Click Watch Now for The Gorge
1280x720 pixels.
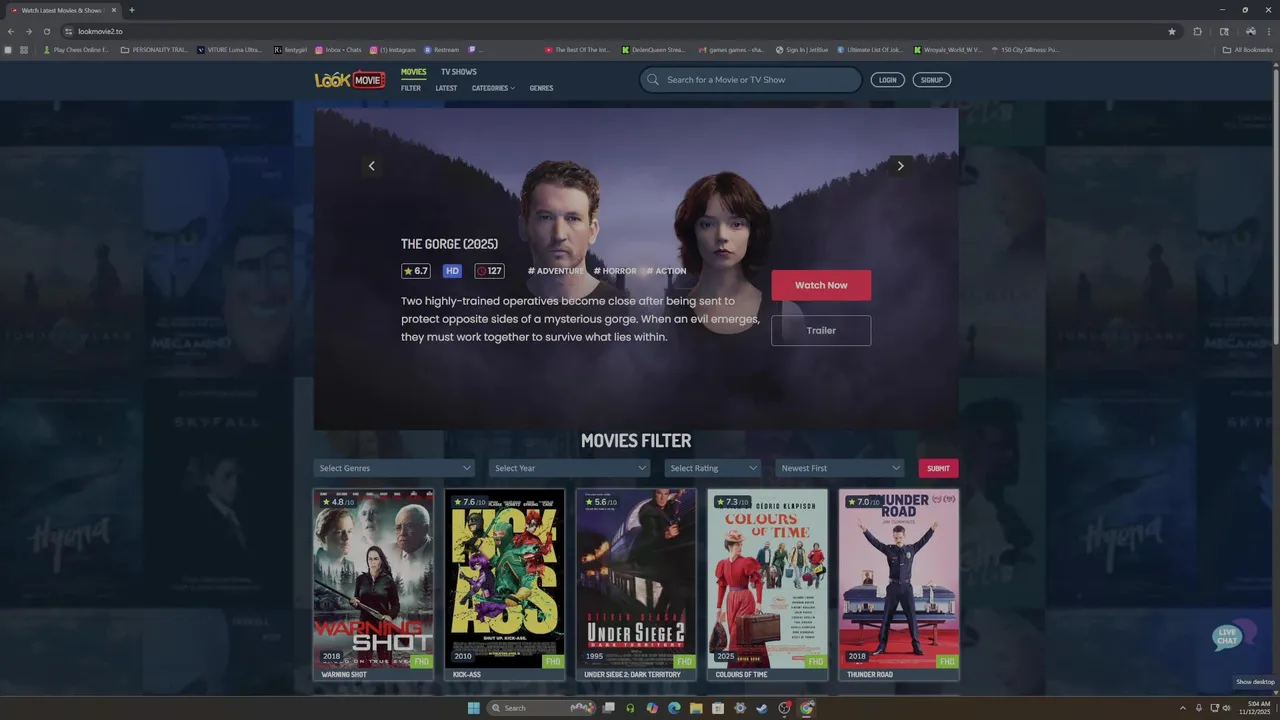[821, 285]
